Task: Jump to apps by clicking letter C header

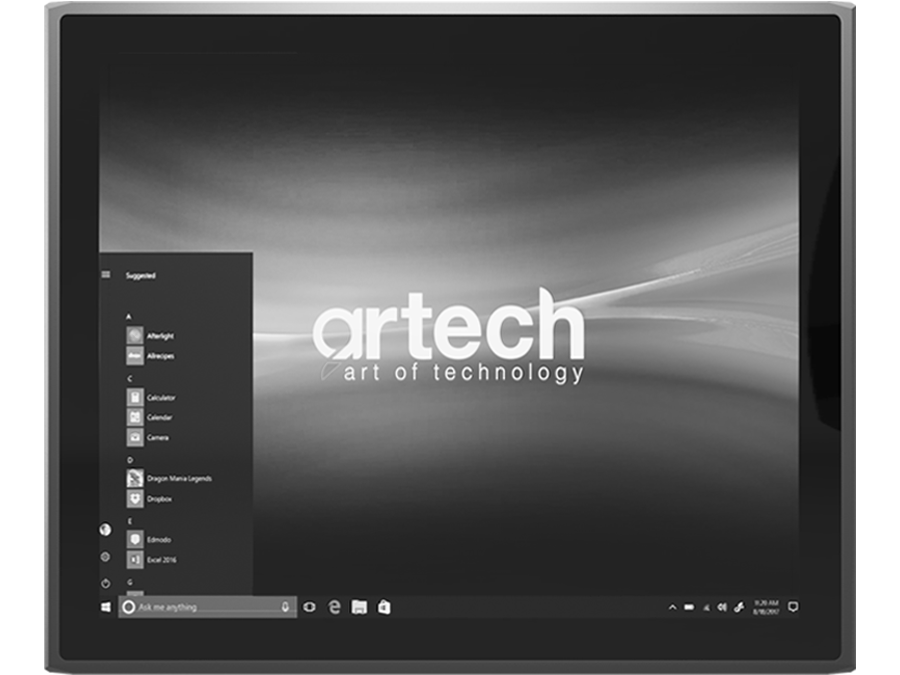Action: 129,379
